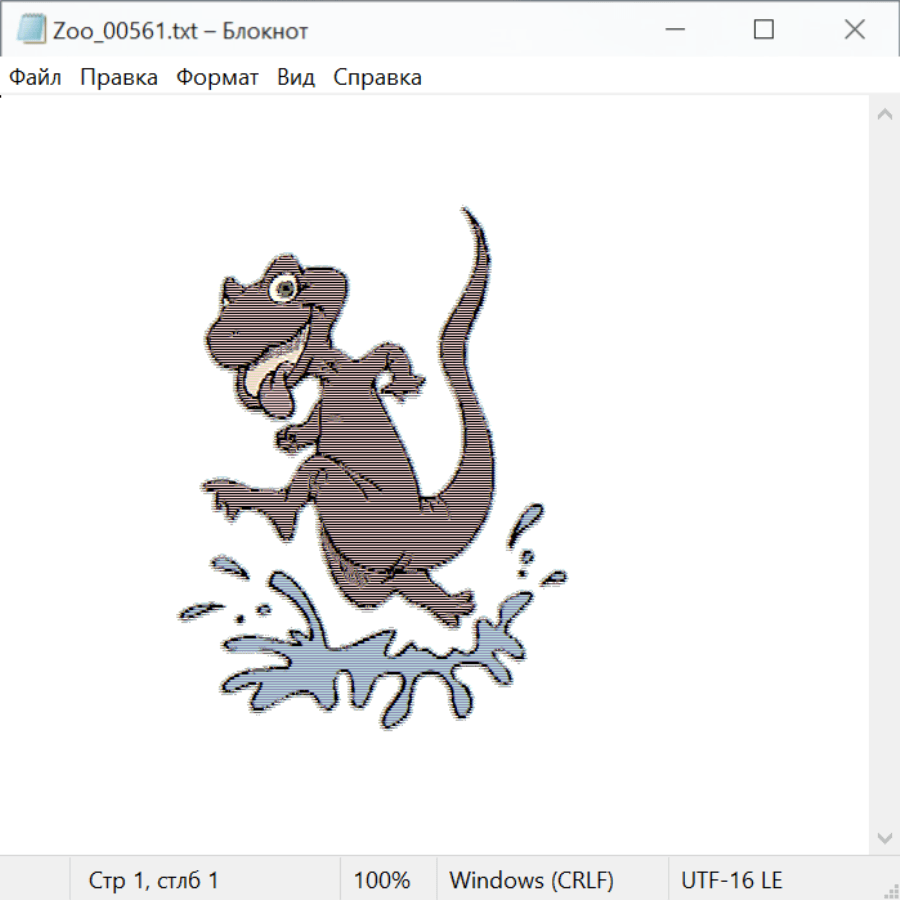This screenshot has height=900, width=900.
Task: Click the Стр 1, стлб 1 indicator
Action: 154,880
